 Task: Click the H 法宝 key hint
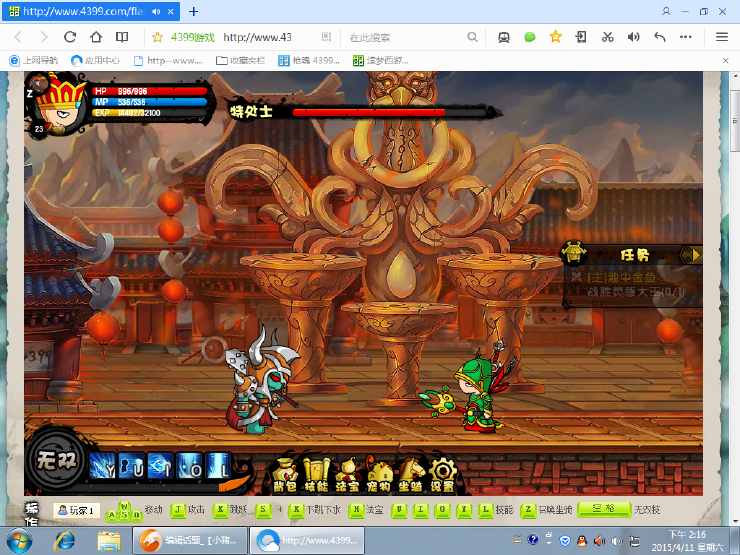(x=356, y=510)
